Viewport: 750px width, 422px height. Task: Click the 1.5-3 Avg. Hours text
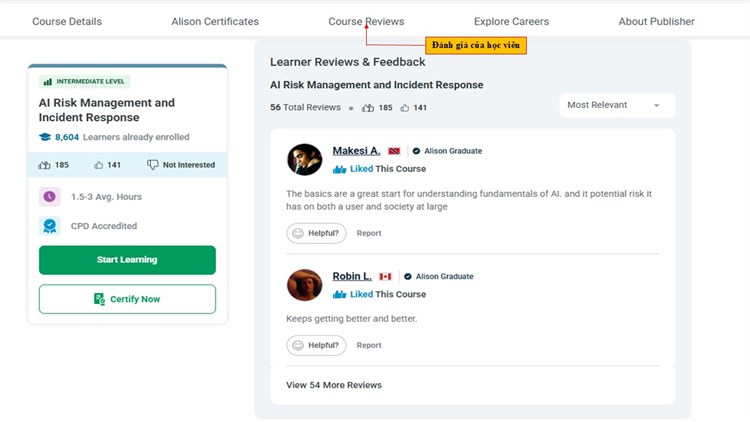[x=106, y=197]
